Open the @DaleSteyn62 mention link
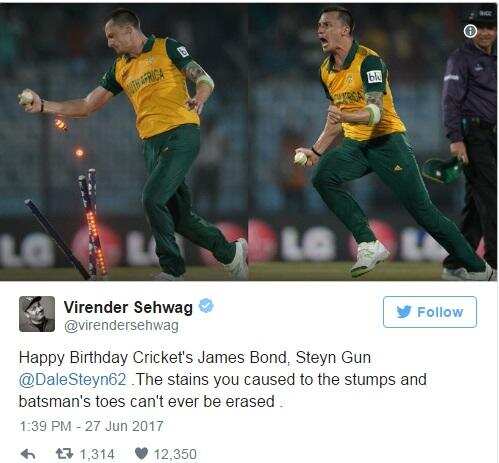This screenshot has height=463, width=499. point(73,379)
